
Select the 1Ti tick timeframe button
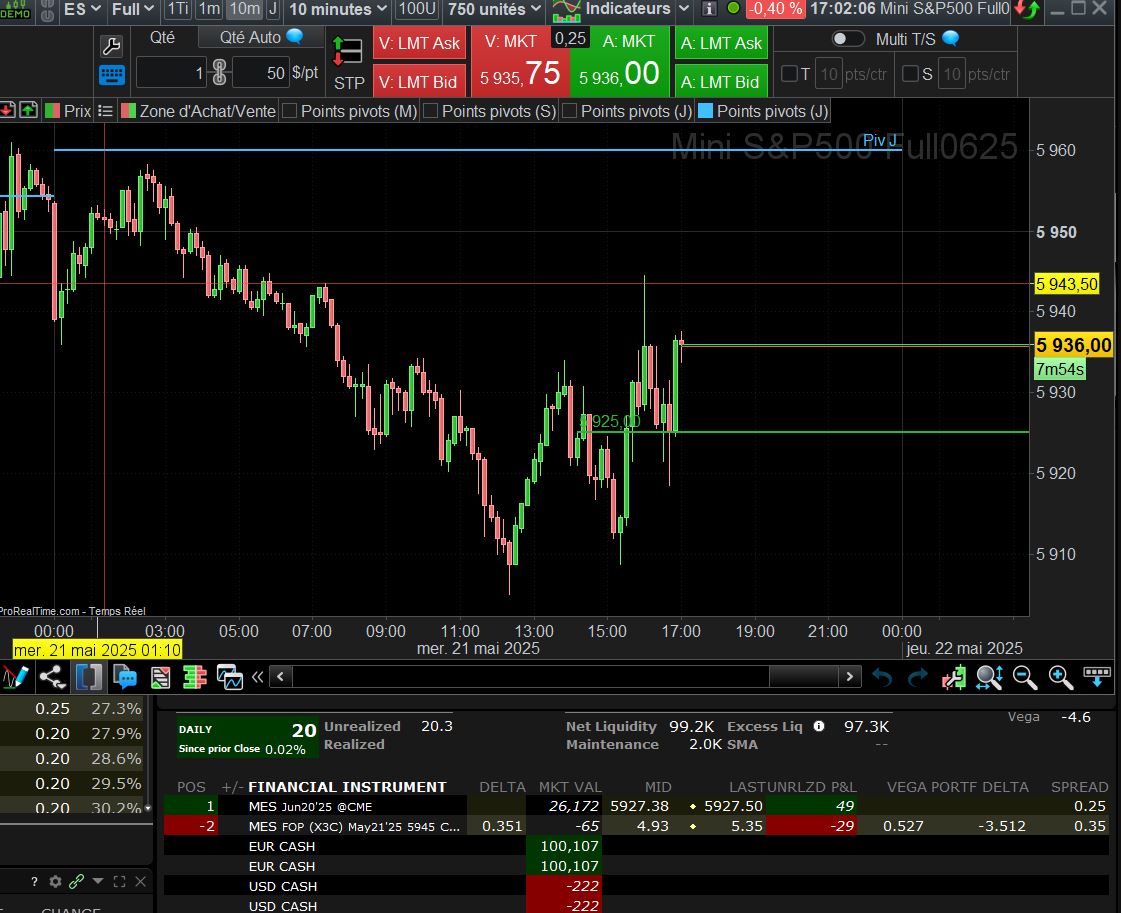click(177, 9)
